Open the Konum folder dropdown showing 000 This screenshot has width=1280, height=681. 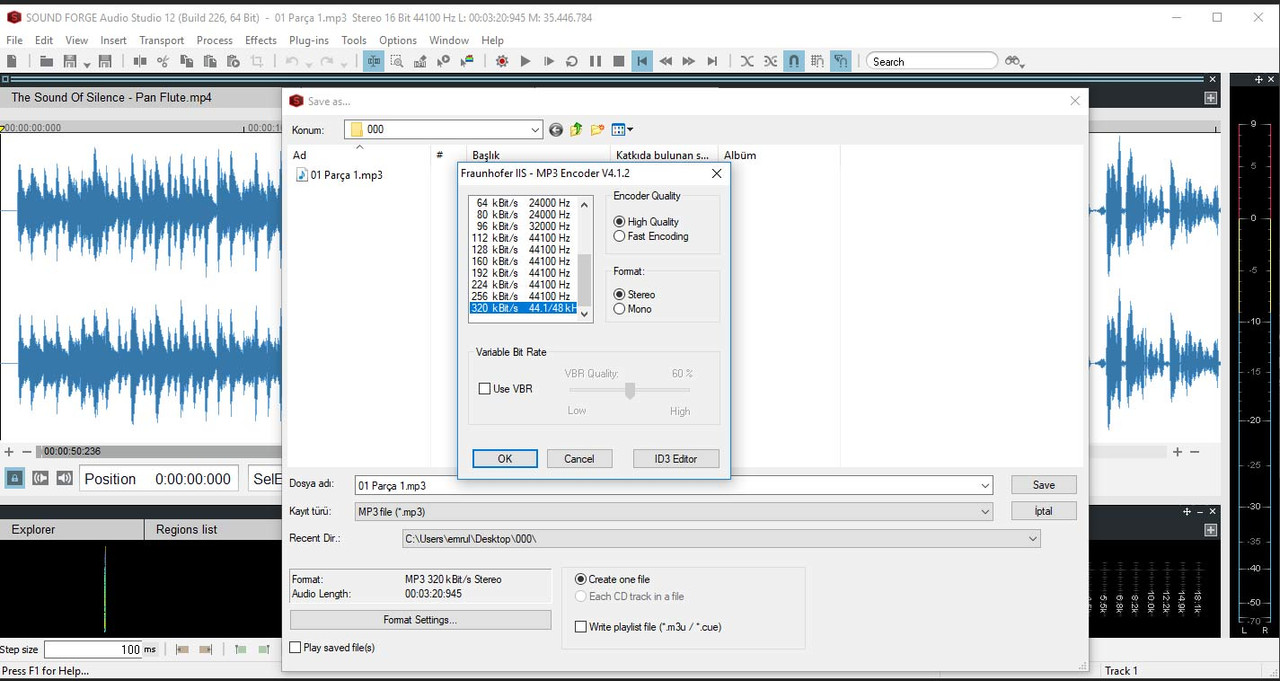[x=443, y=129]
